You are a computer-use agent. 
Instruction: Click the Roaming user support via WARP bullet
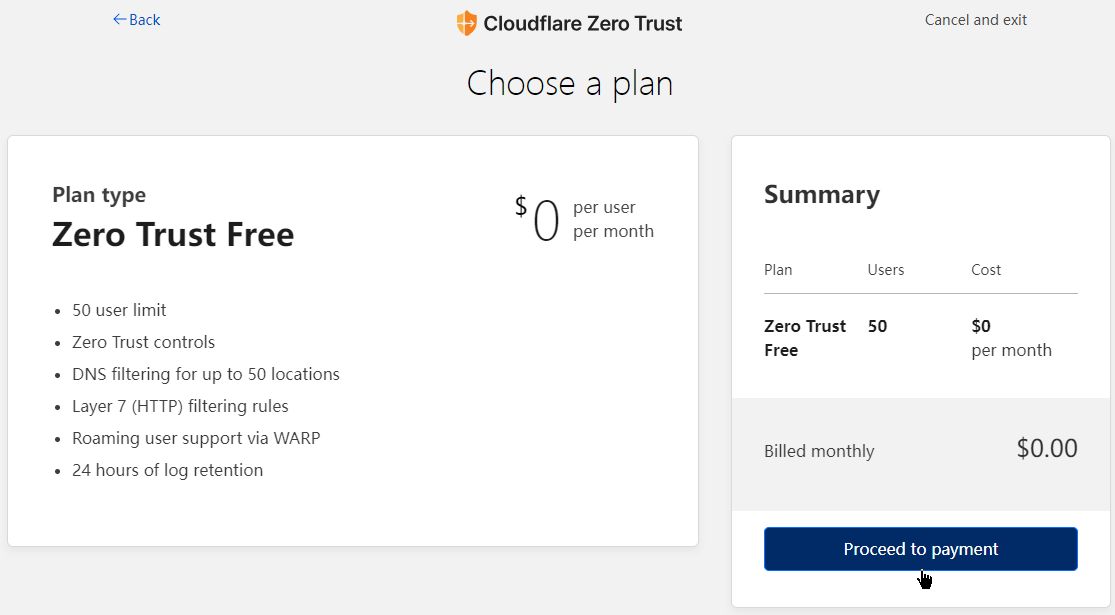[x=195, y=438]
